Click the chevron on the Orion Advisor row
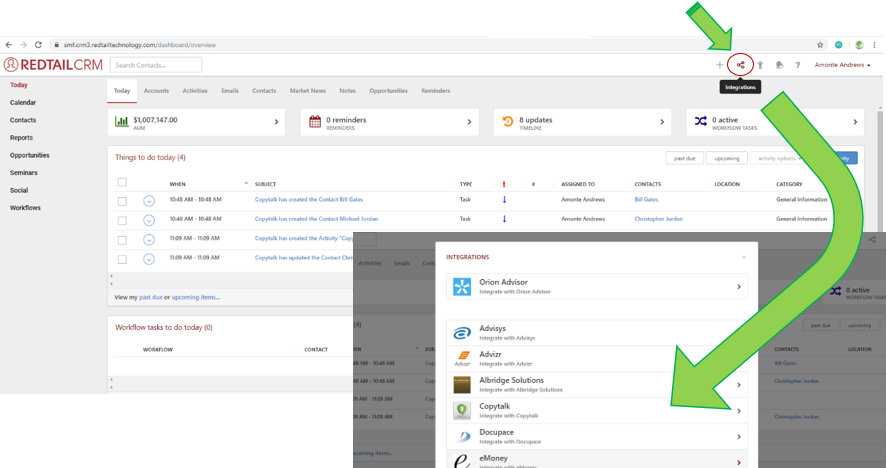Image resolution: width=887 pixels, height=468 pixels. pyautogui.click(x=739, y=287)
